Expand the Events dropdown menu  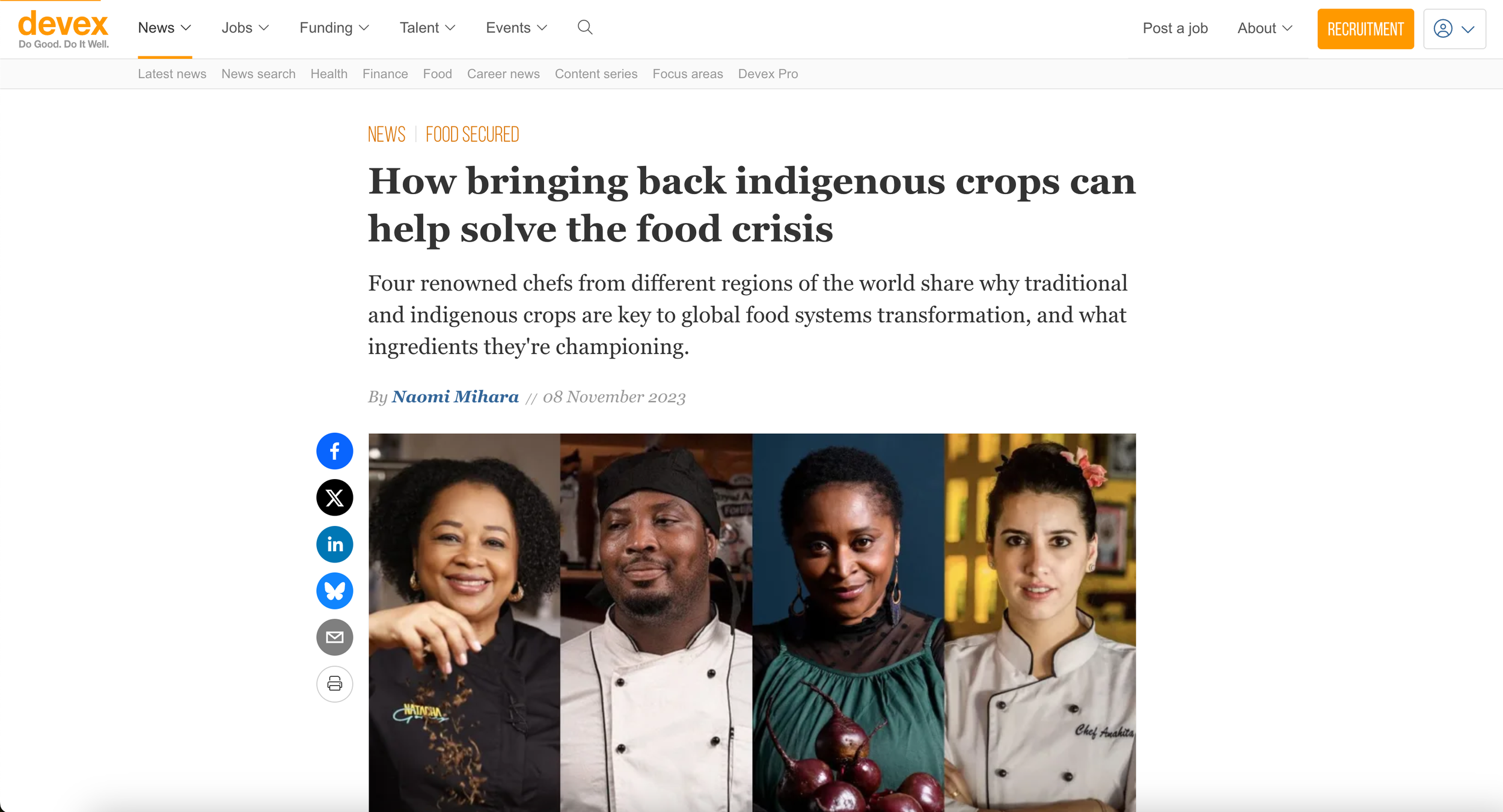516,28
